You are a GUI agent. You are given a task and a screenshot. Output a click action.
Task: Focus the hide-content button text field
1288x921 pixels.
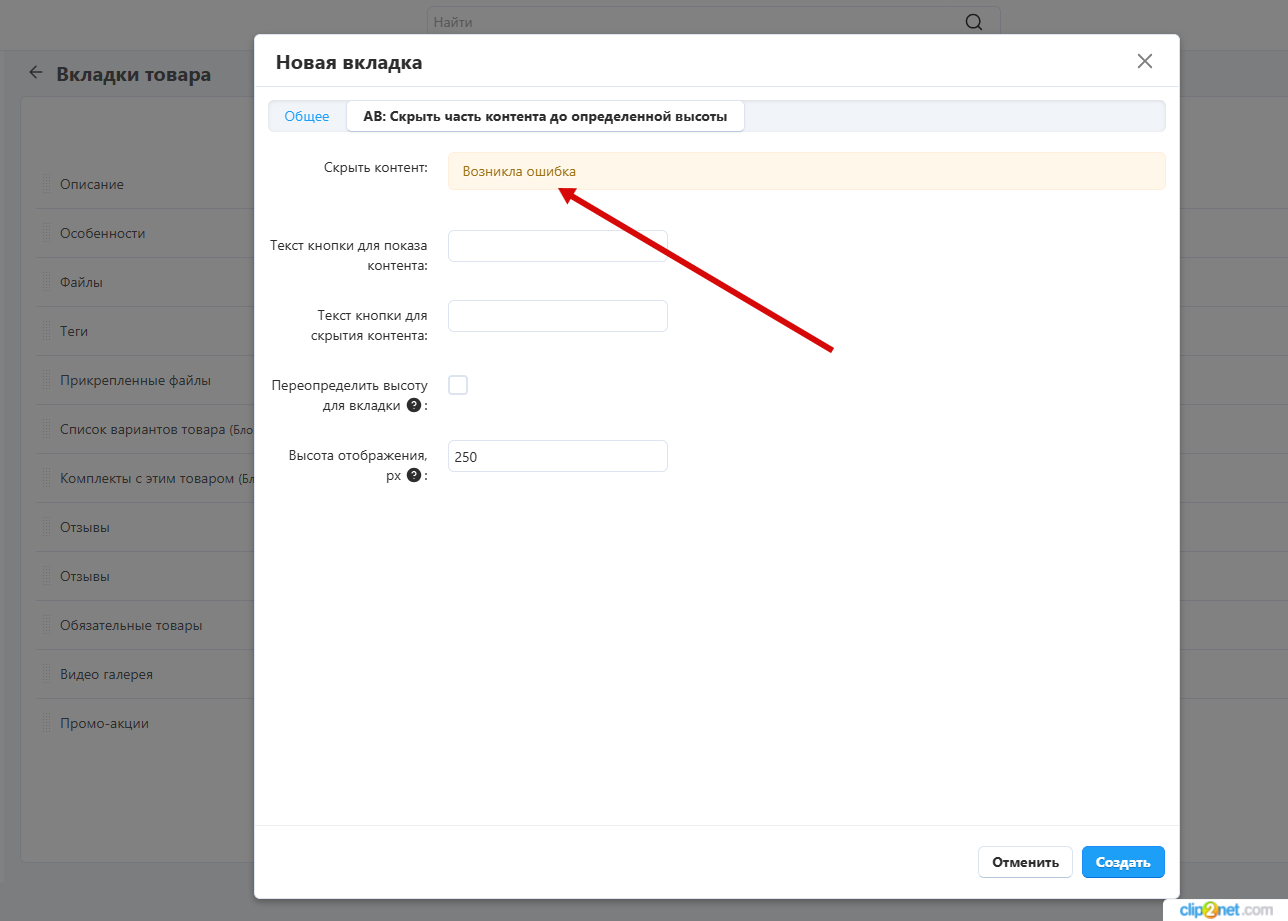pyautogui.click(x=557, y=316)
